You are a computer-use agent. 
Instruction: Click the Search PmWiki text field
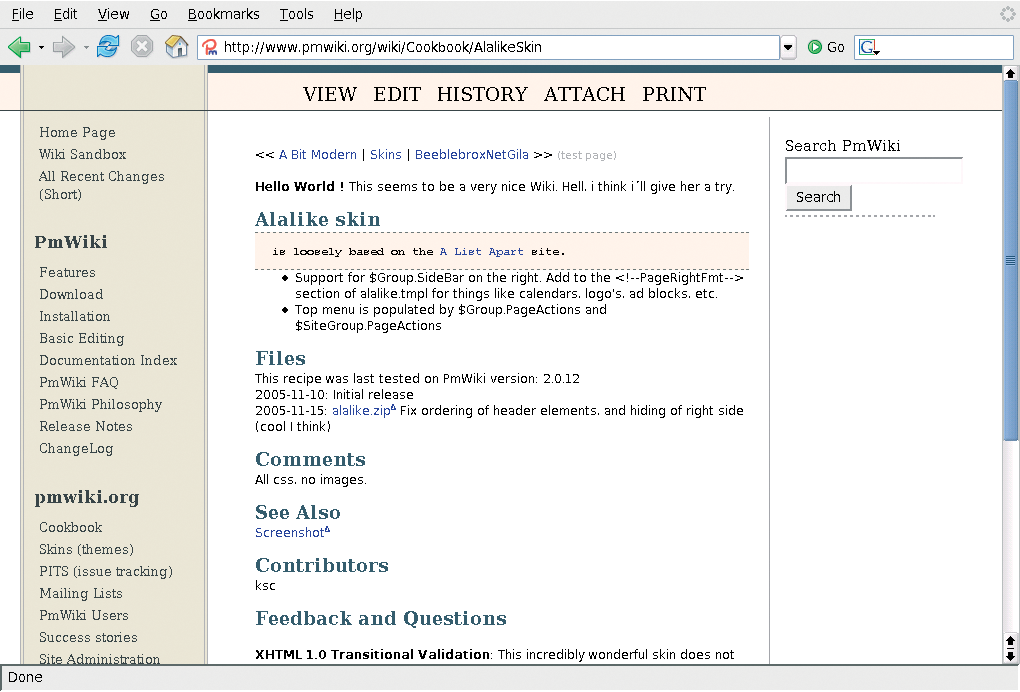pyautogui.click(x=874, y=170)
